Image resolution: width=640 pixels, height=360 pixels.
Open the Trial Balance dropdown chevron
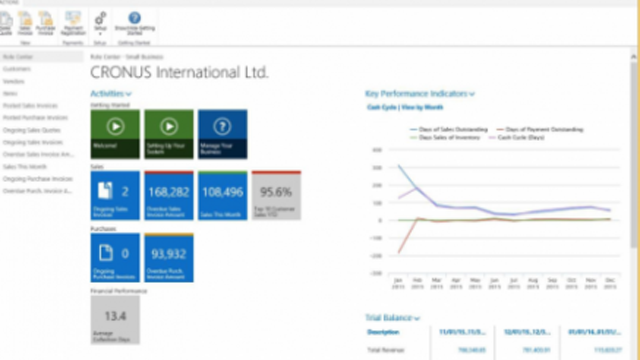tap(417, 318)
